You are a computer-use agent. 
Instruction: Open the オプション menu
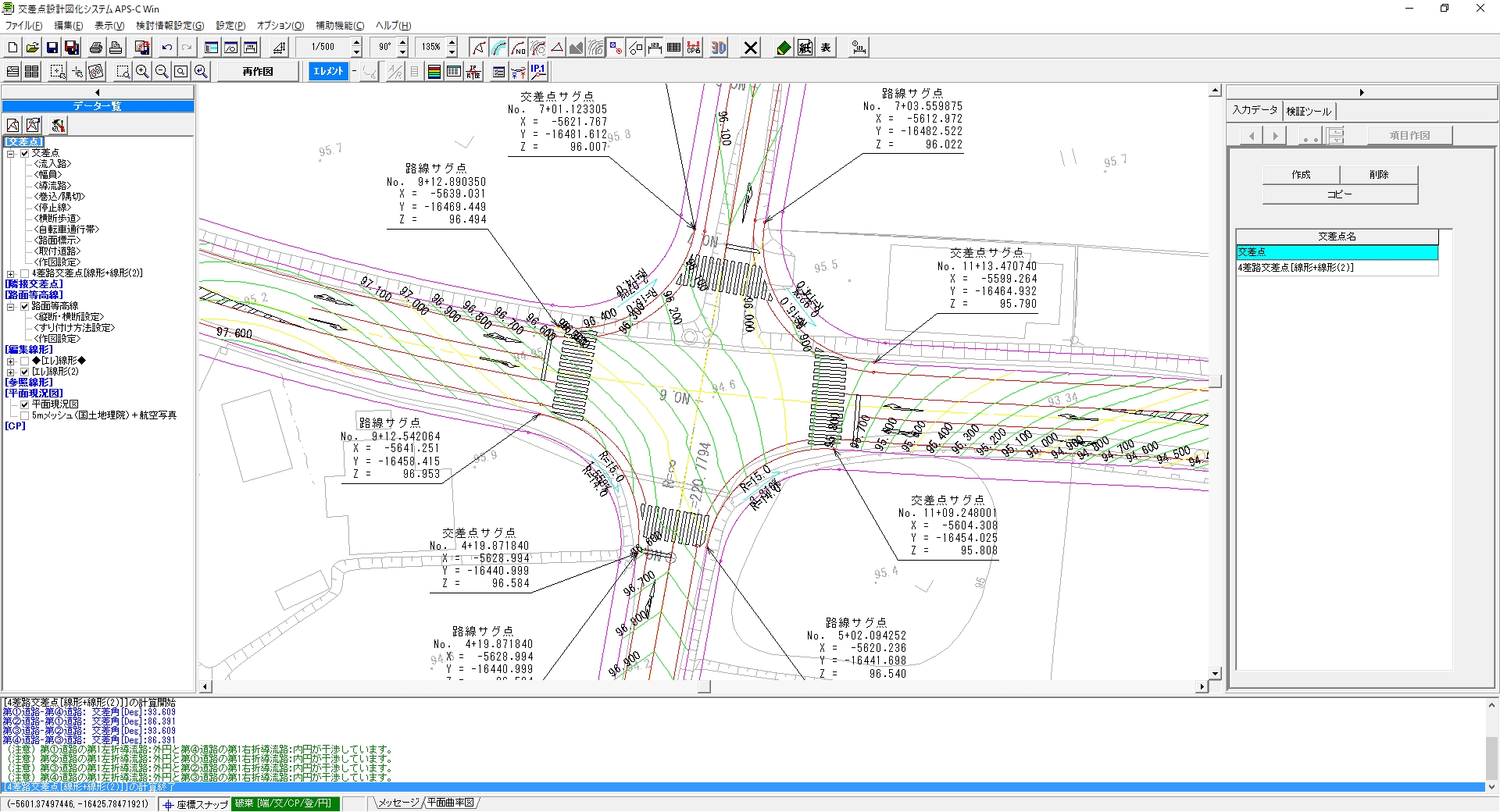click(x=280, y=26)
